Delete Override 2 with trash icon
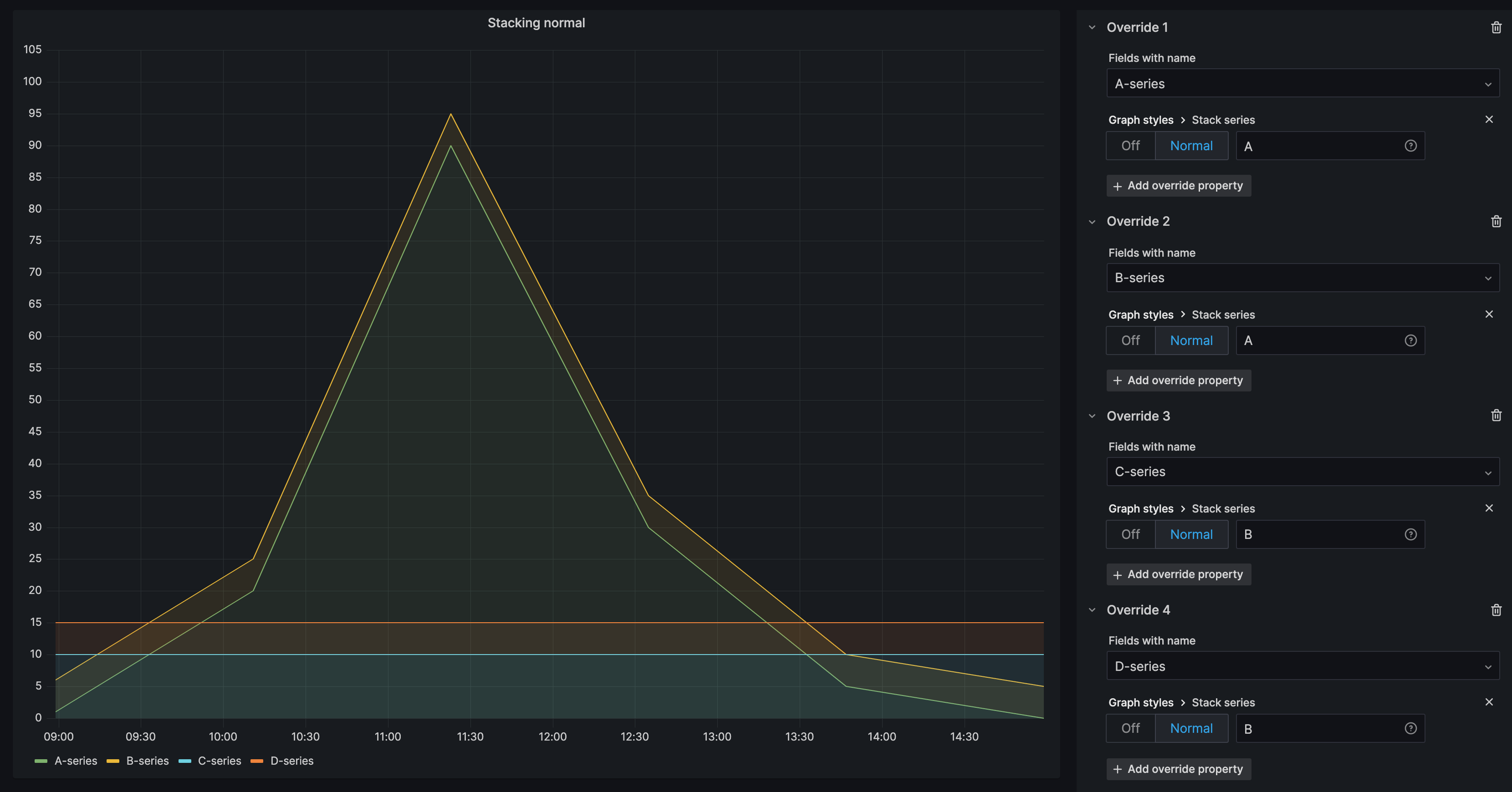 point(1496,221)
